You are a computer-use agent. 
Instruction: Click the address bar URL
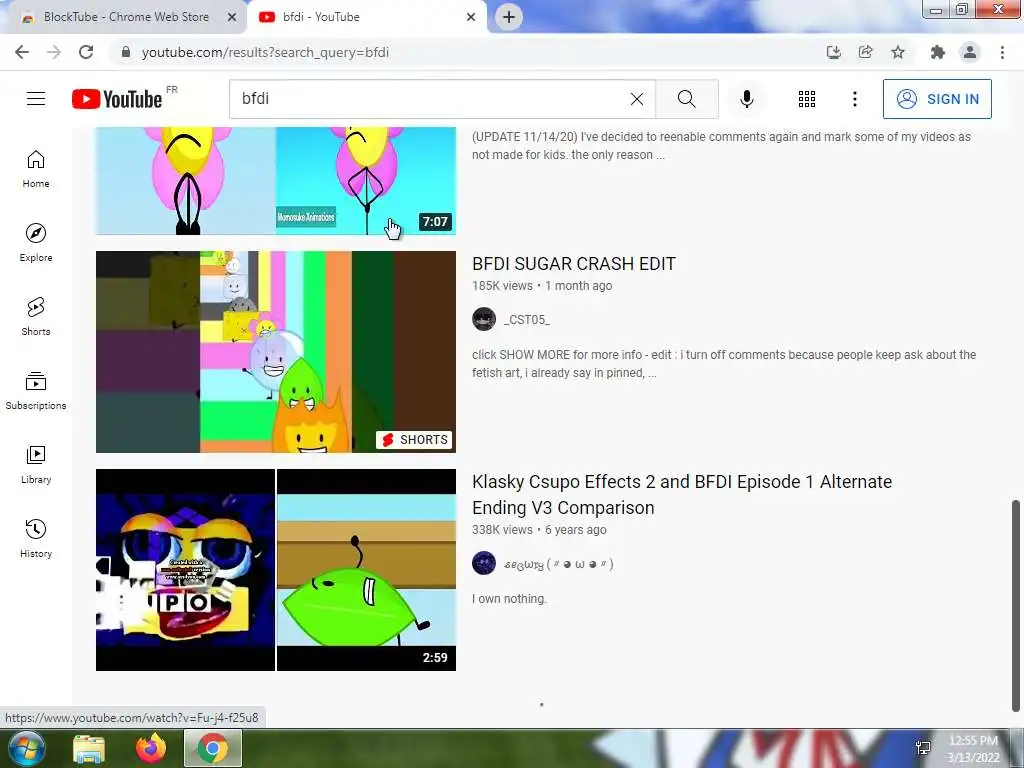pos(265,52)
